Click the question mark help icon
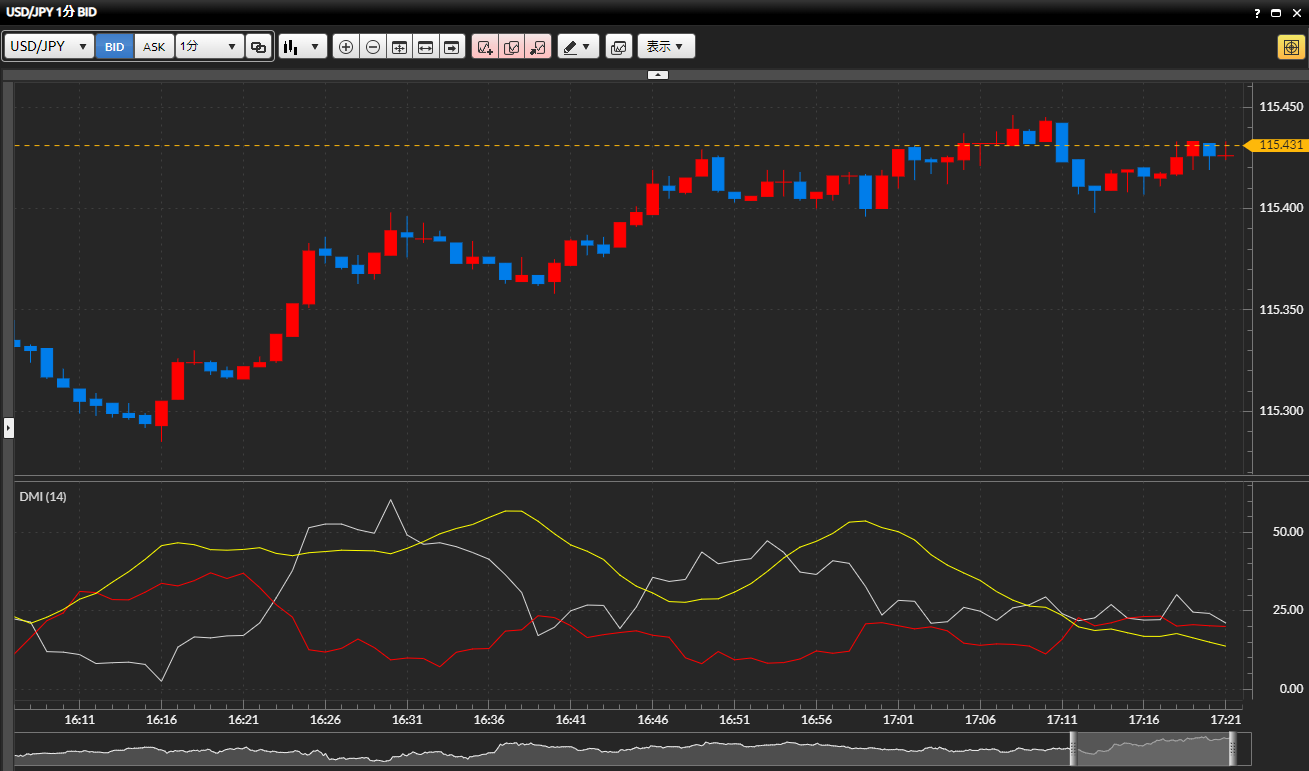Viewport: 1309px width, 771px height. tap(1256, 12)
